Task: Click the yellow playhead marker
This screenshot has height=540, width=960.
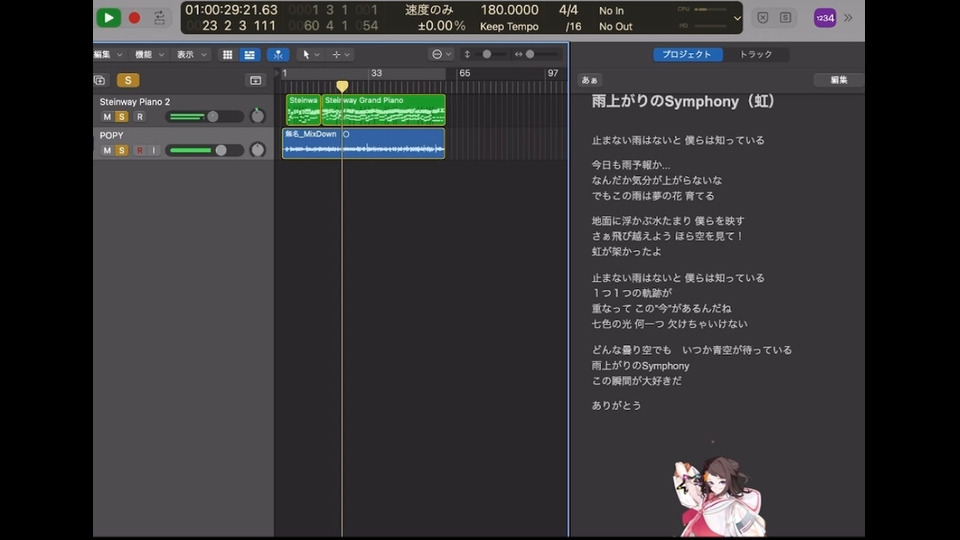Action: 342,86
